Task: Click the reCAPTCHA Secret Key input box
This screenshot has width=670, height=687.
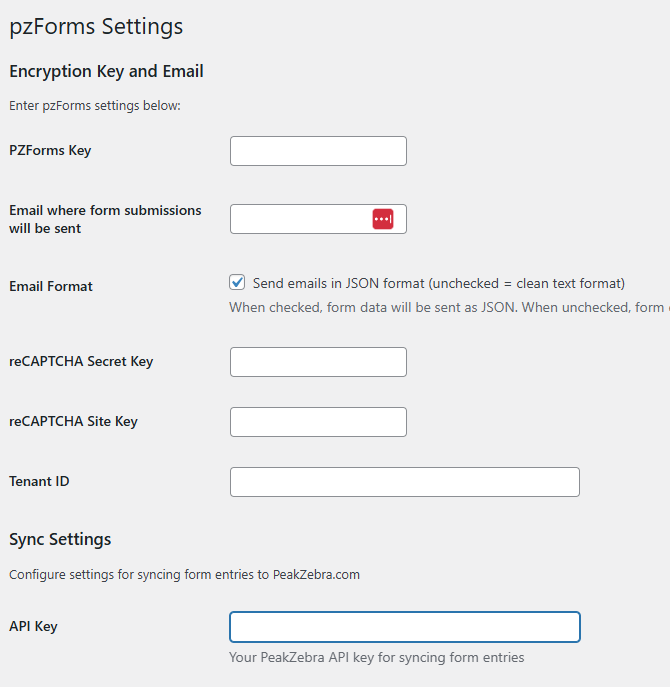Action: click(318, 362)
